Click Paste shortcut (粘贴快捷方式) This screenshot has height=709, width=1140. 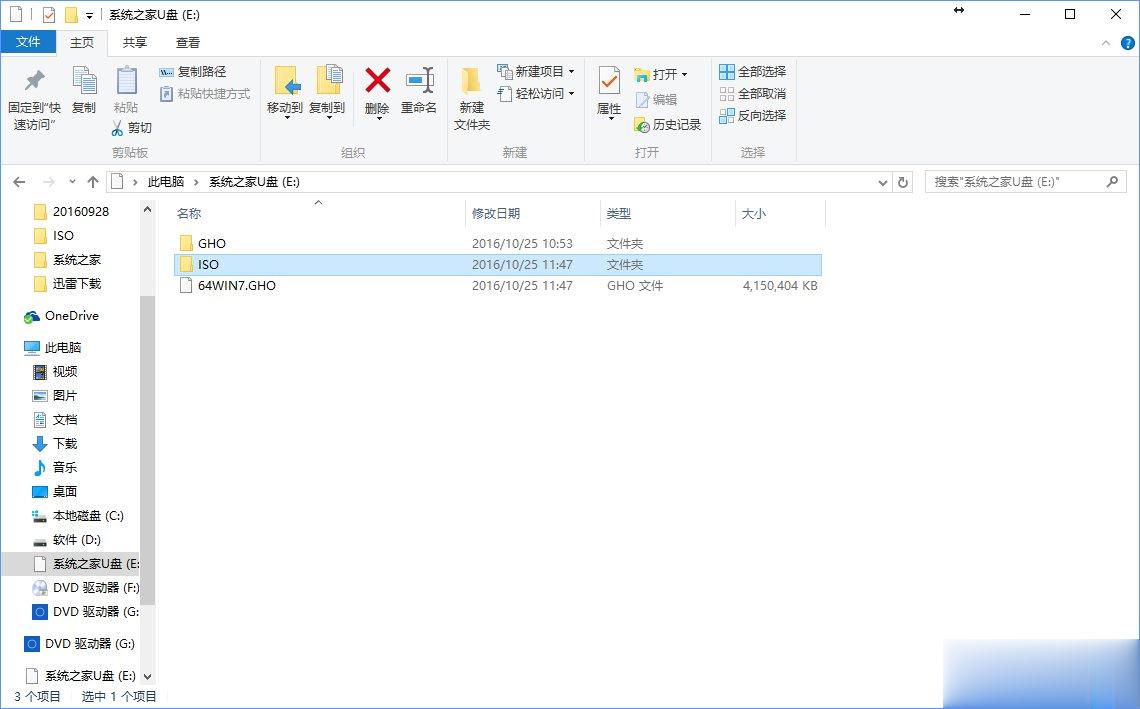[x=205, y=94]
